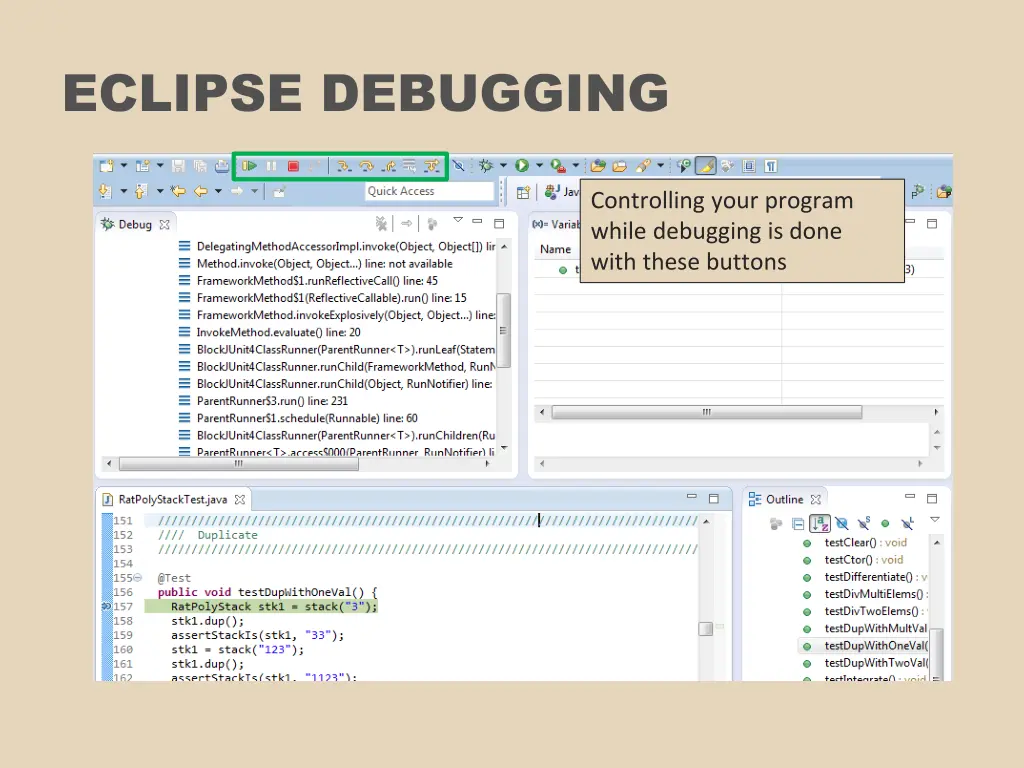The height and width of the screenshot is (768, 1024).
Task: Click the Debug launch bug icon
Action: [x=487, y=165]
